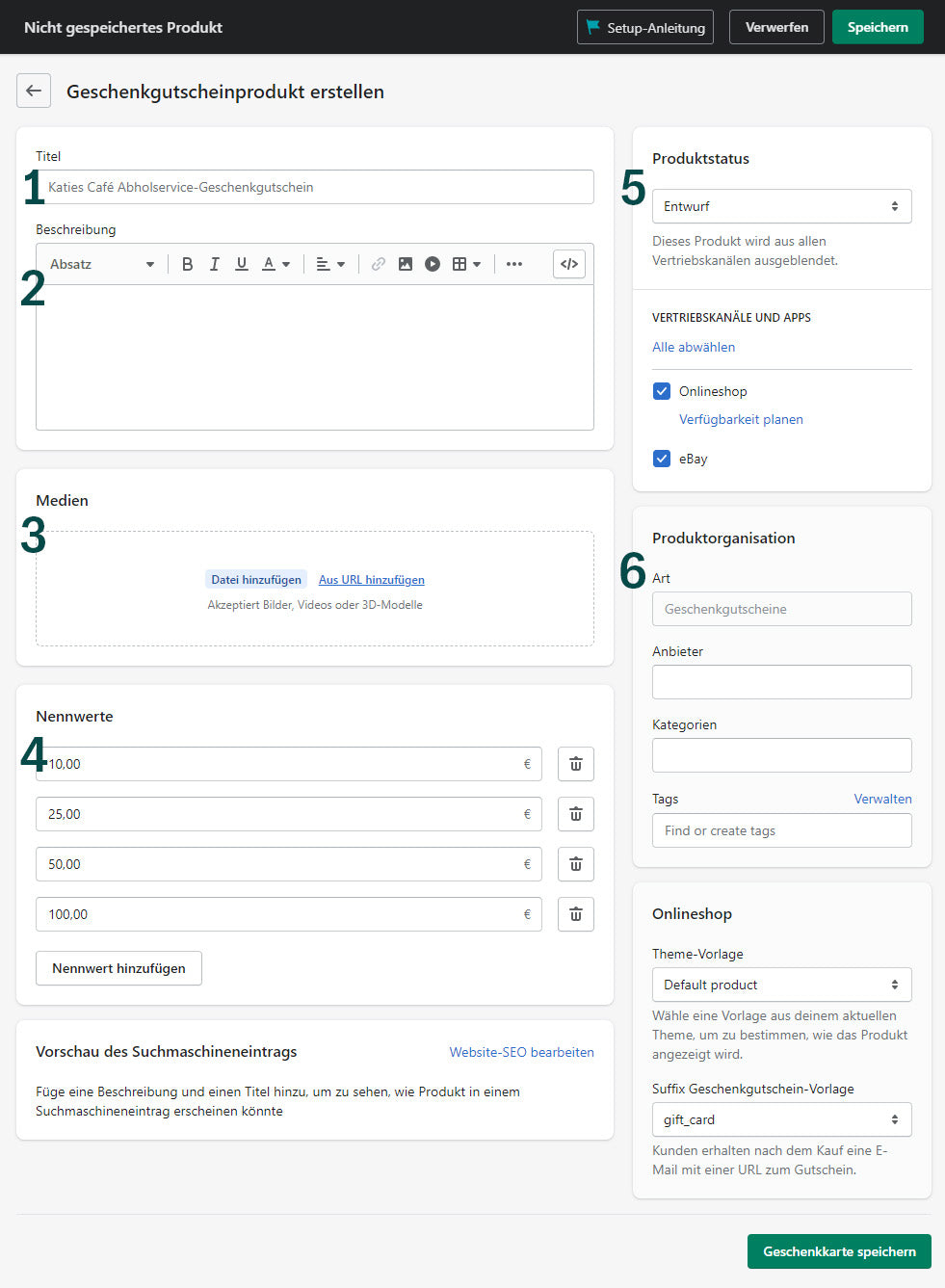Uncheck the Onlineshop sales channel
Image resolution: width=945 pixels, height=1288 pixels.
662,391
